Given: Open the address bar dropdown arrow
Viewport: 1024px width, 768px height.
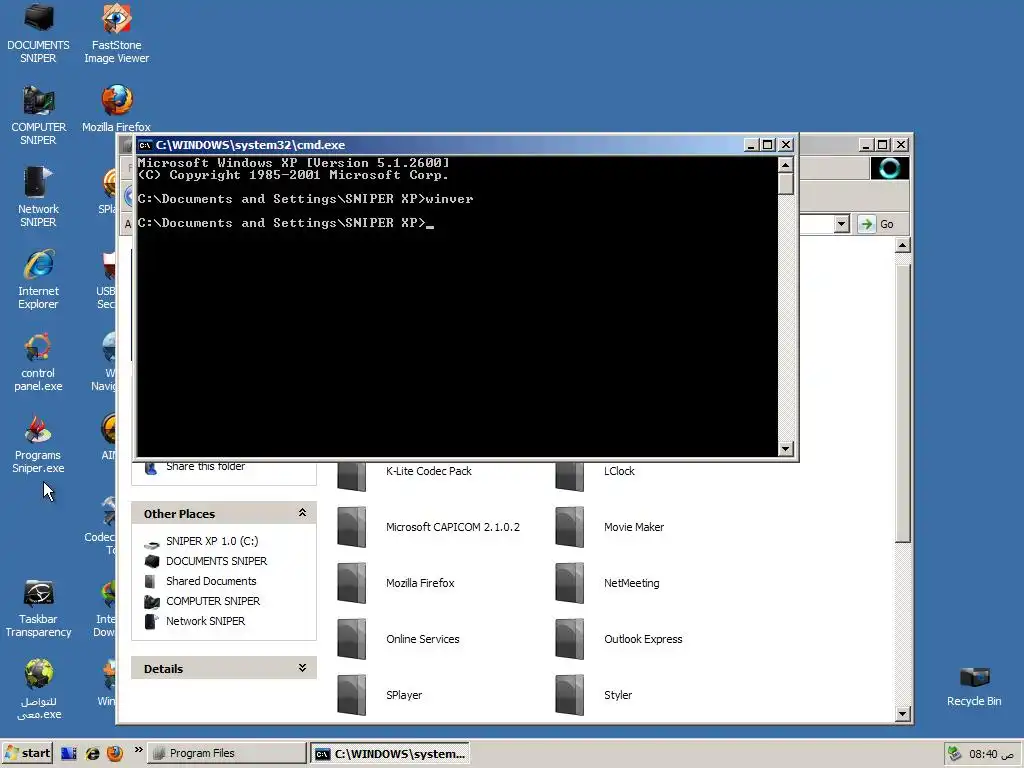Looking at the screenshot, I should [x=842, y=224].
